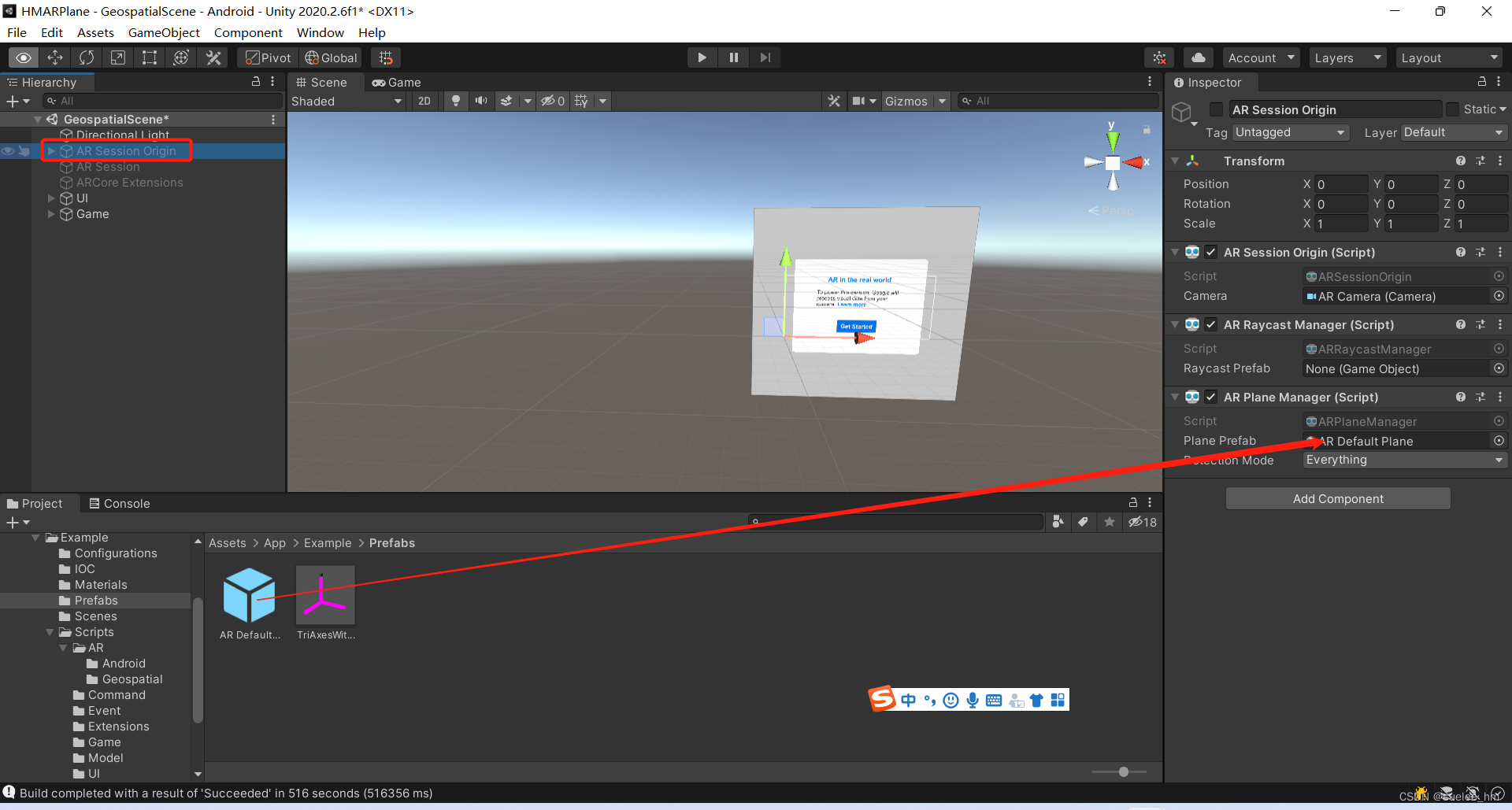The height and width of the screenshot is (810, 1512).
Task: Open Shaded draw mode dropdown
Action: point(346,101)
